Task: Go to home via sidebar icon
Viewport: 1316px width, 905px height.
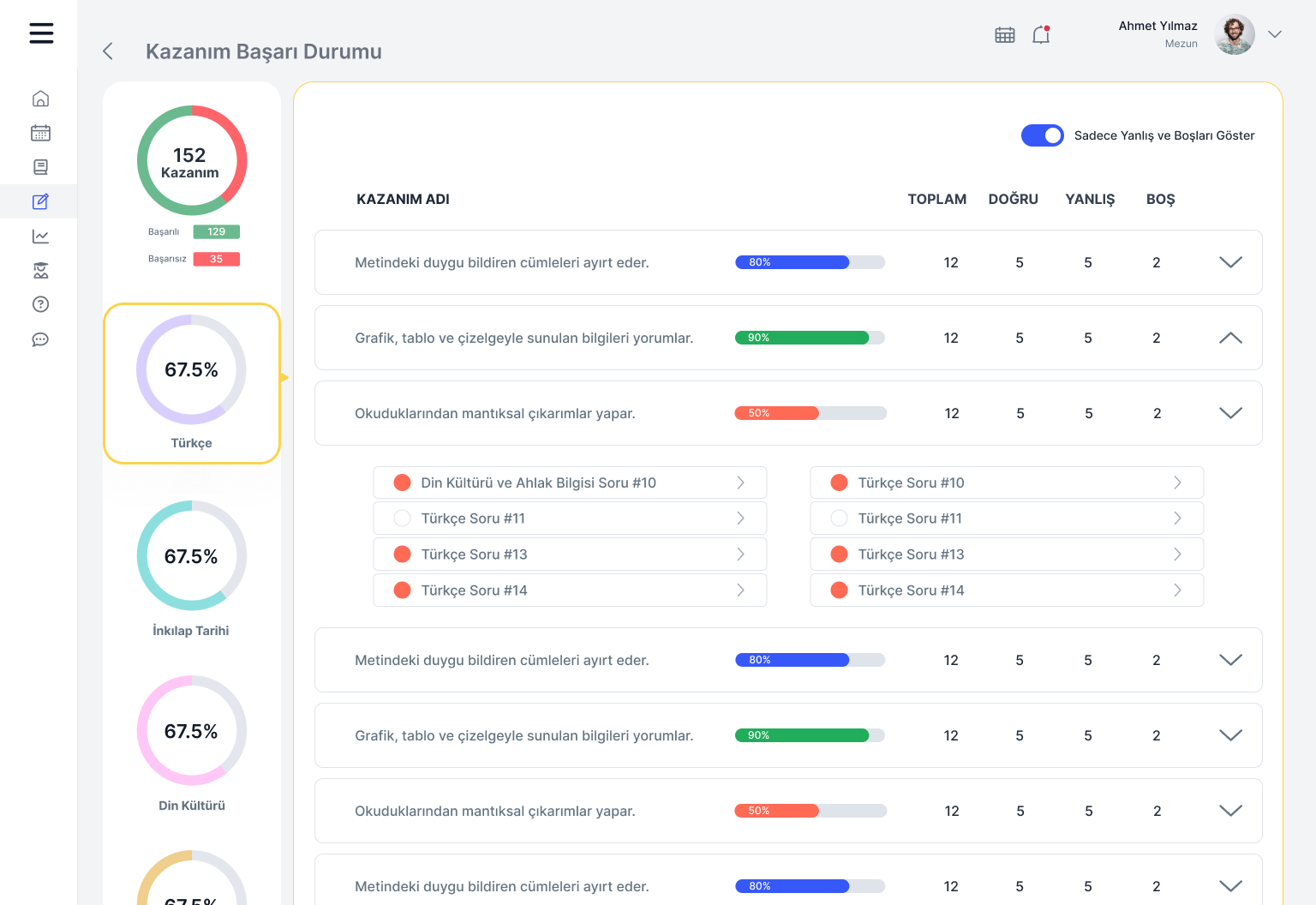Action: tap(40, 99)
